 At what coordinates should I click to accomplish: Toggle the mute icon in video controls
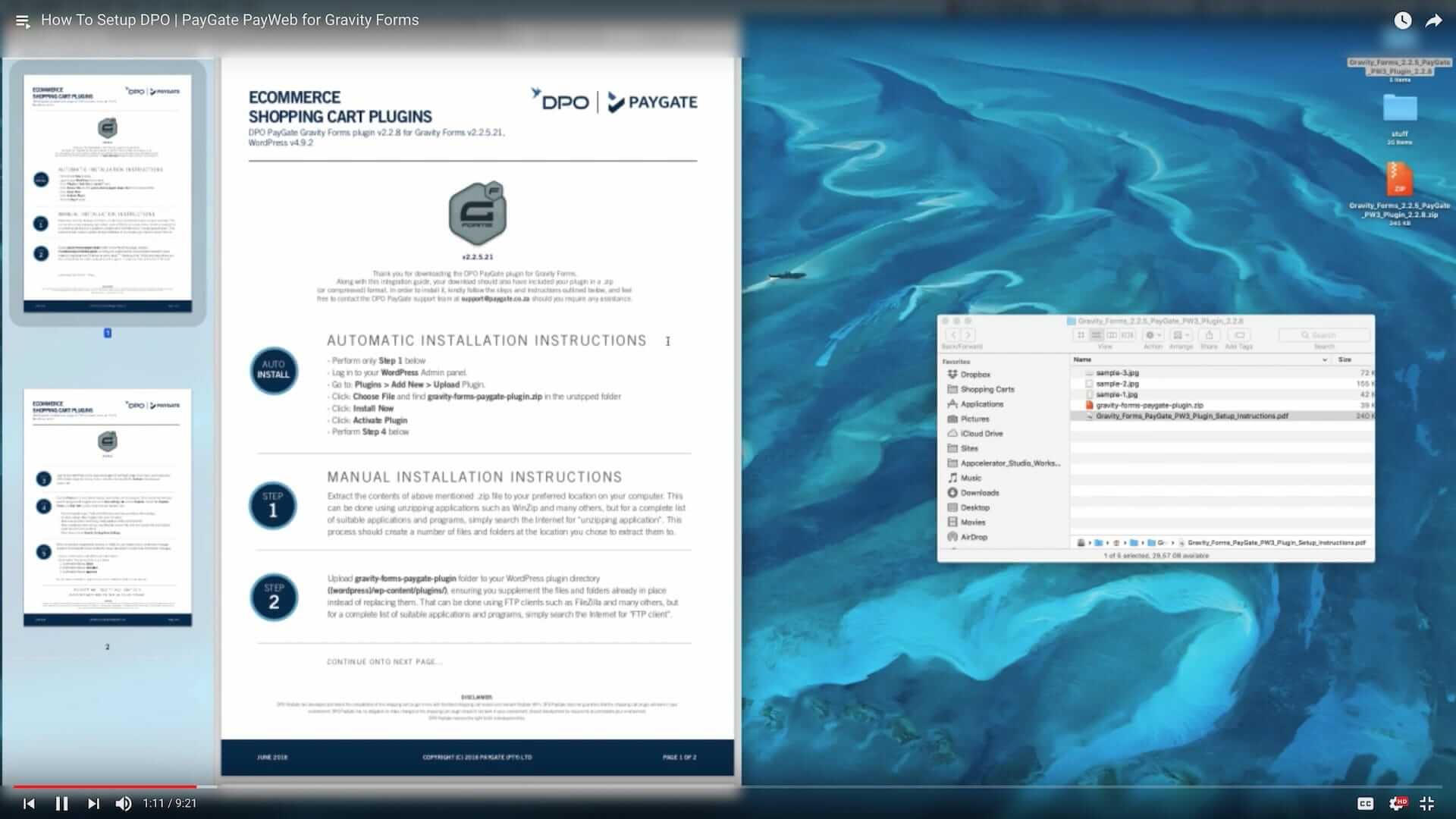point(123,803)
